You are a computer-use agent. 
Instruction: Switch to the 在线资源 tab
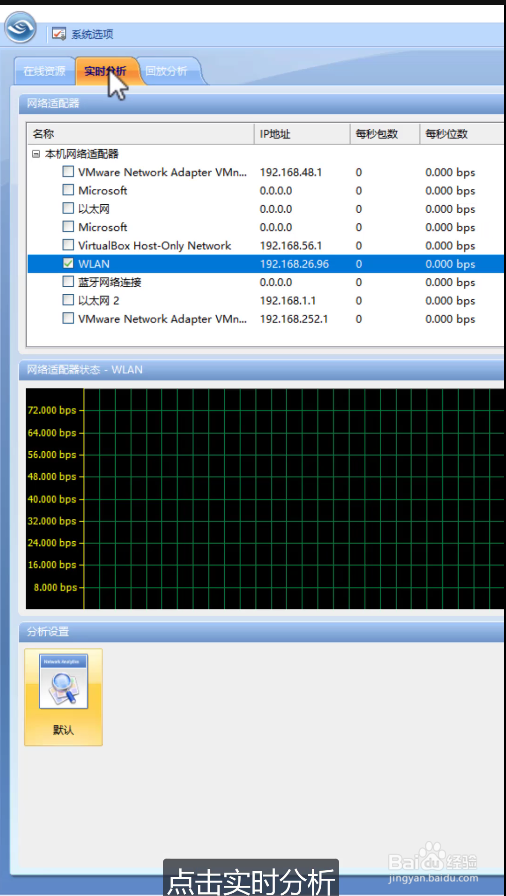pyautogui.click(x=44, y=71)
